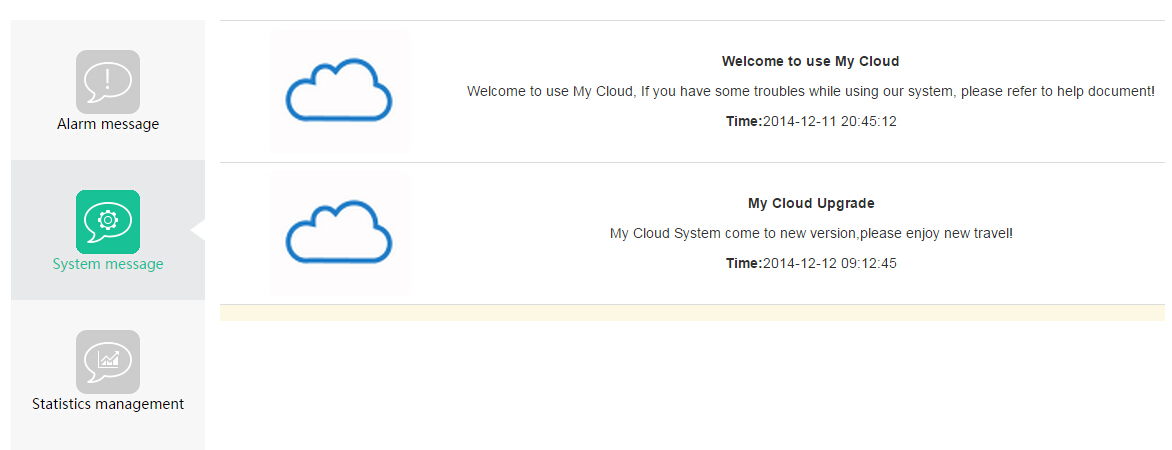Select the System message text label

108,264
